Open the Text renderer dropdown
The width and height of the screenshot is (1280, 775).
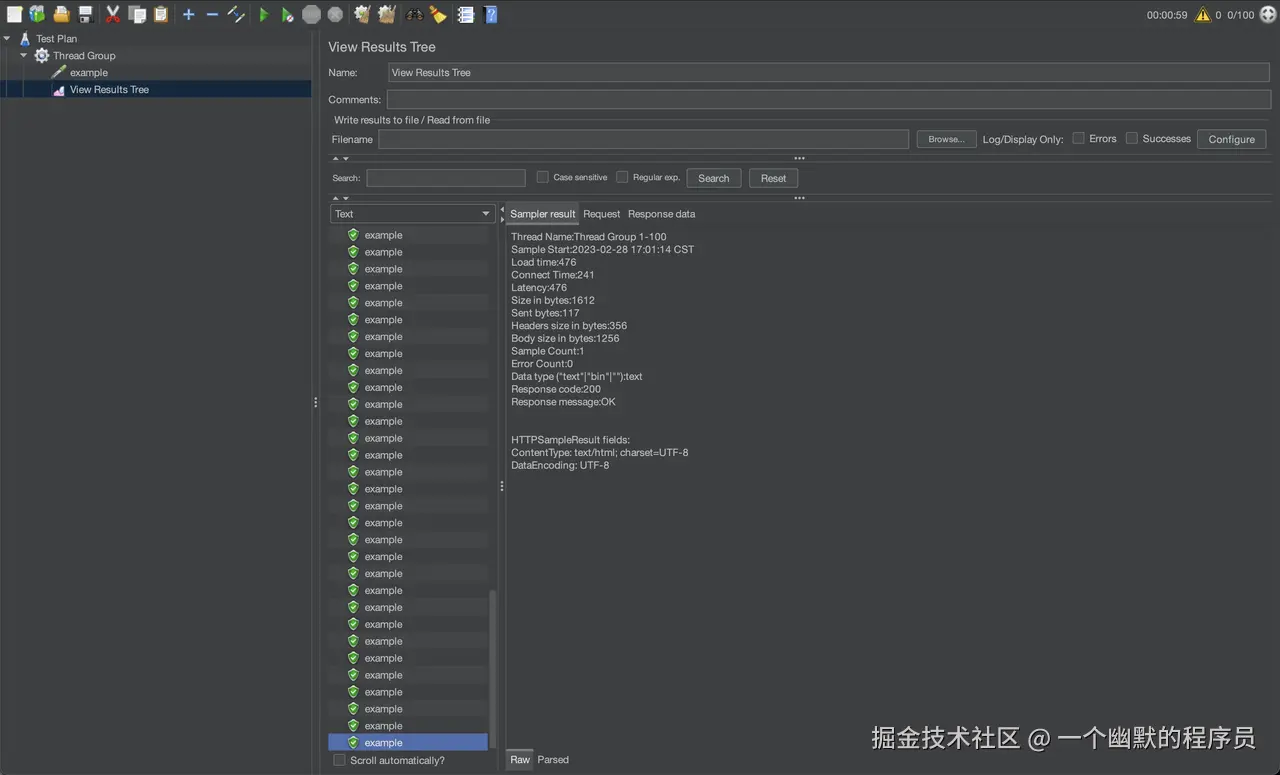(412, 214)
